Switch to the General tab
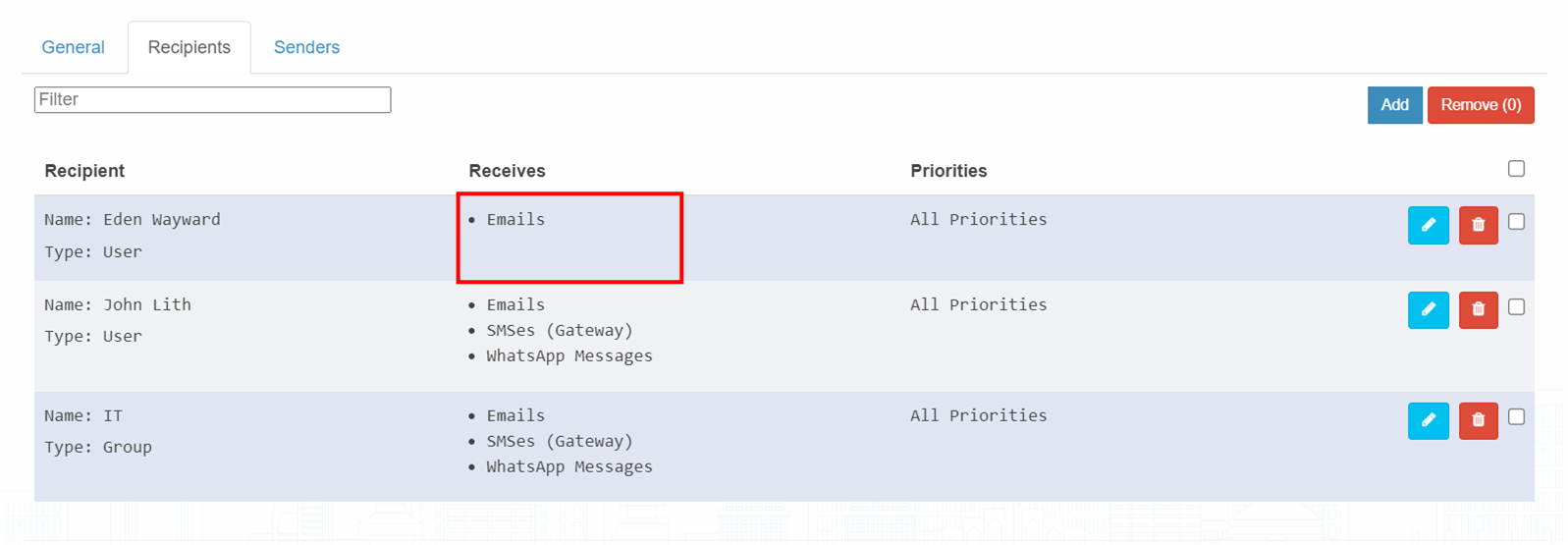 [73, 47]
